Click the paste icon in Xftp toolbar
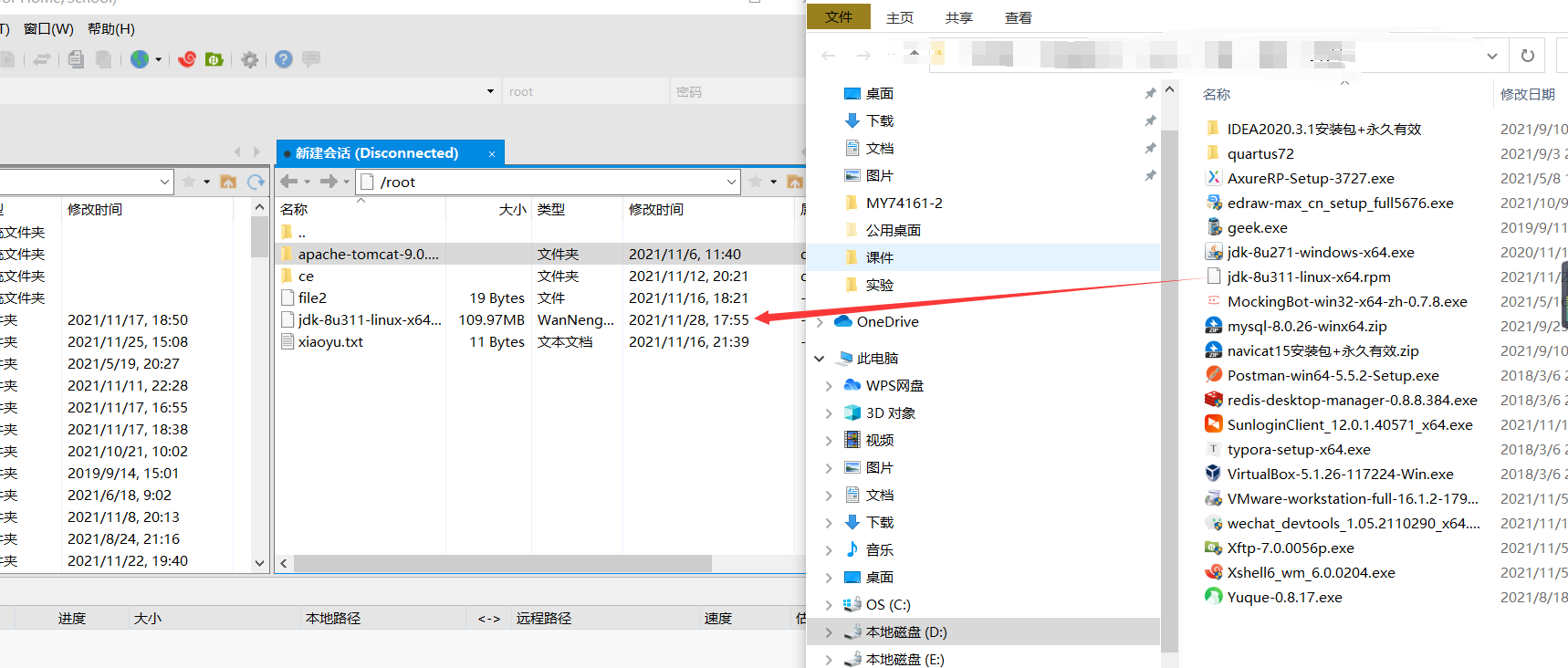 [x=104, y=59]
